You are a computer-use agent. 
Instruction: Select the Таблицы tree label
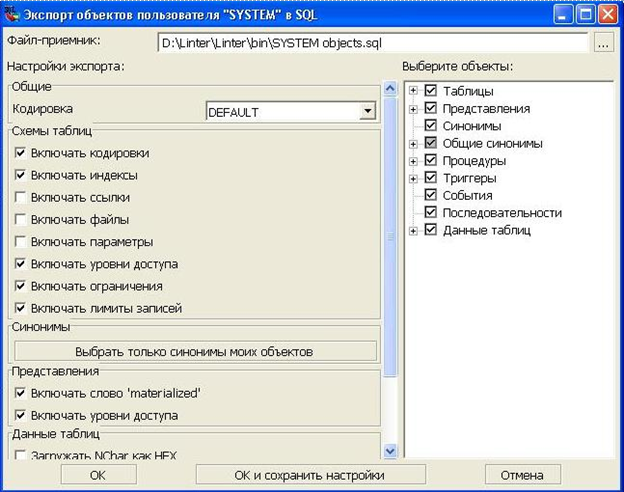click(x=468, y=91)
